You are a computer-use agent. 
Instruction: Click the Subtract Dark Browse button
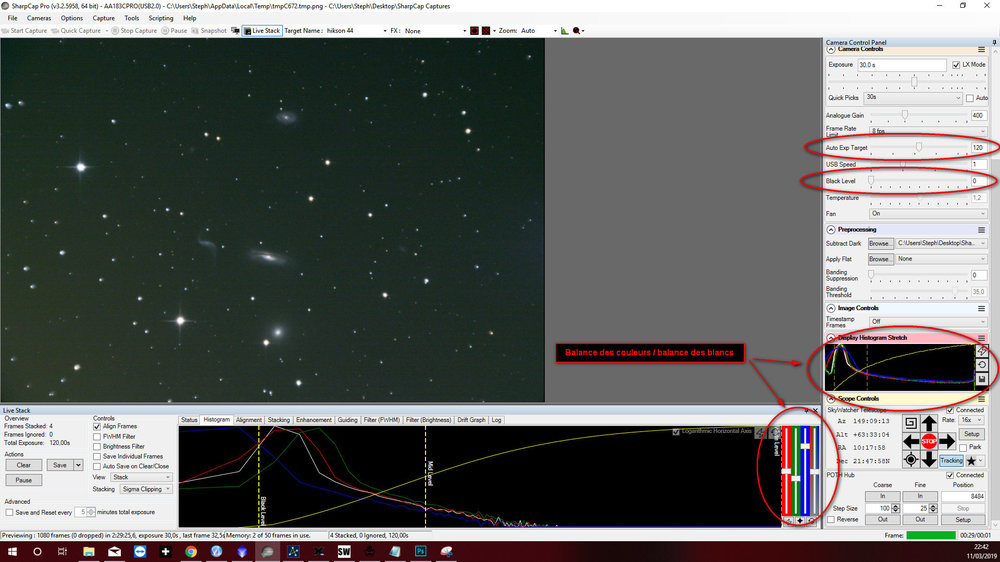pyautogui.click(x=879, y=244)
